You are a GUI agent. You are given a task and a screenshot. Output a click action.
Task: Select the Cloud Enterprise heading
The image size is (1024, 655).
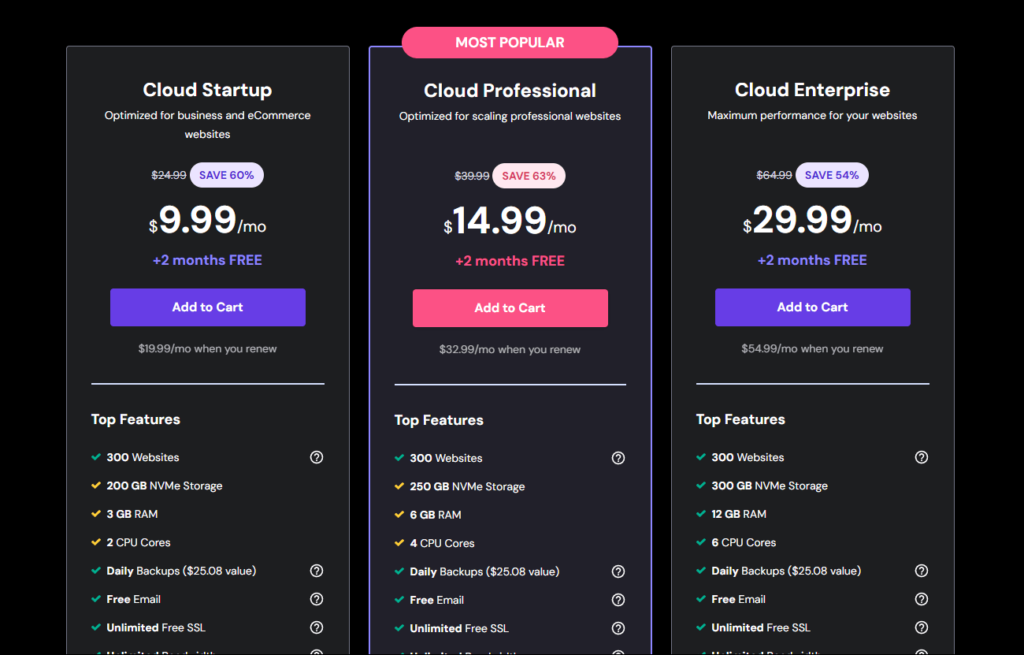[x=812, y=89]
